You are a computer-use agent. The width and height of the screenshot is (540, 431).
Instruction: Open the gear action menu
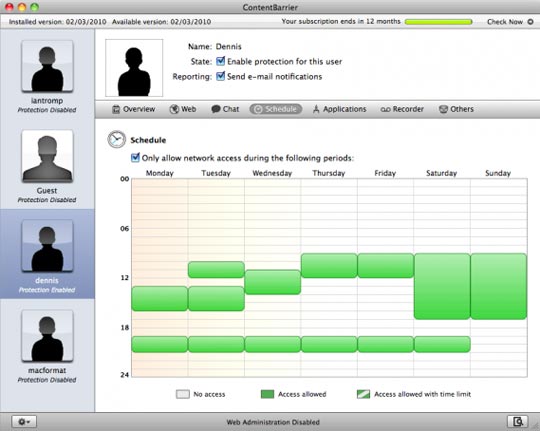pos(24,421)
